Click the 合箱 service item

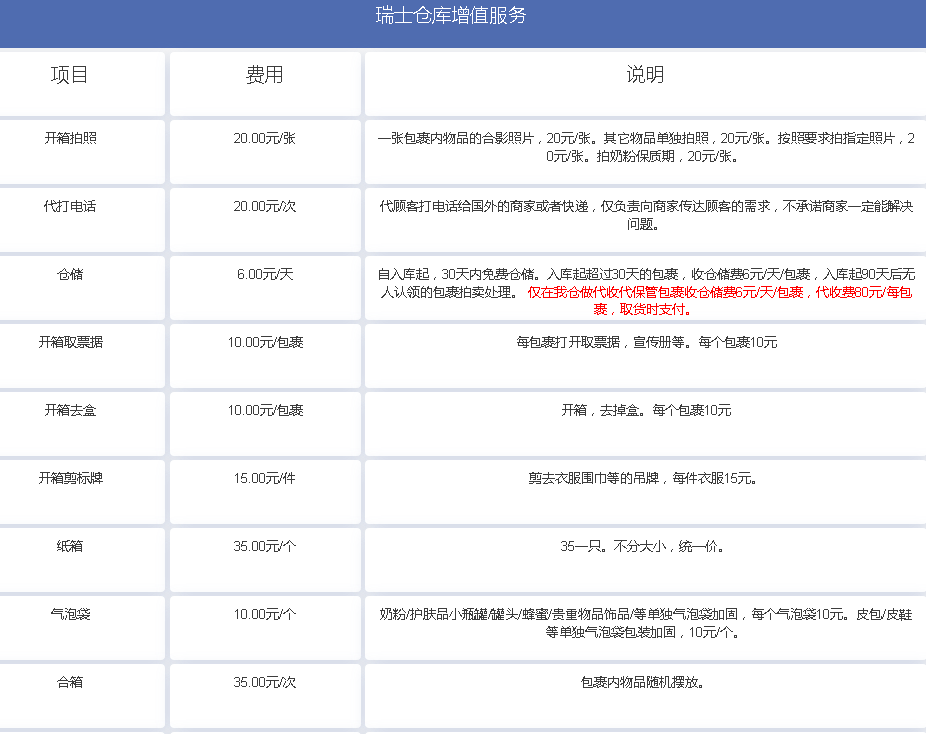click(70, 682)
